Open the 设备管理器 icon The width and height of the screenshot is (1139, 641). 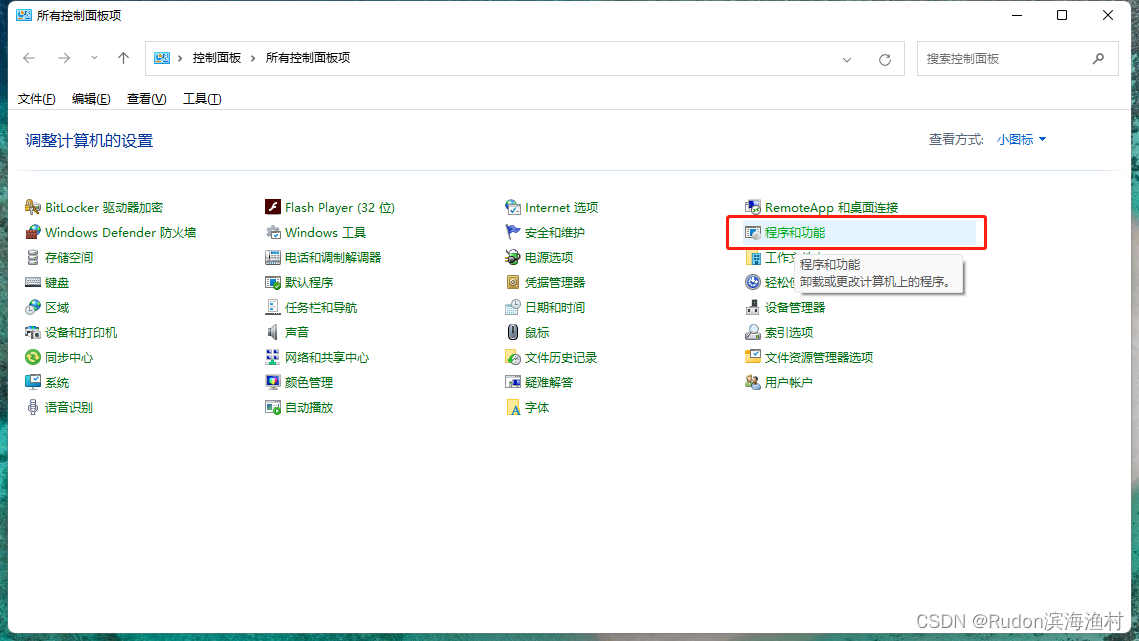[753, 307]
